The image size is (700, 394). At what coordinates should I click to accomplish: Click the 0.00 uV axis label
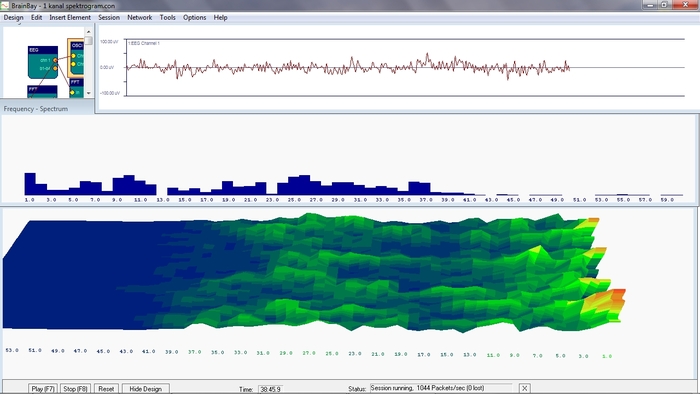pyautogui.click(x=107, y=67)
